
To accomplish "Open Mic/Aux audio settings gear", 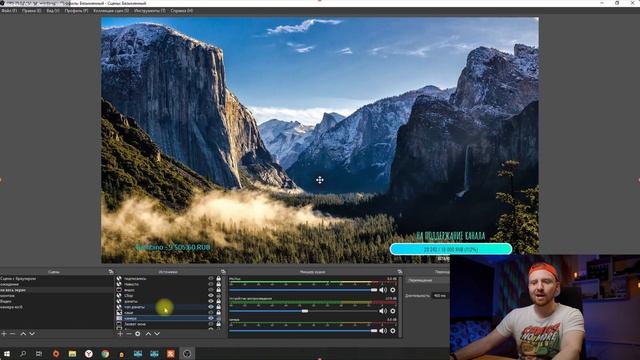I will pos(393,290).
